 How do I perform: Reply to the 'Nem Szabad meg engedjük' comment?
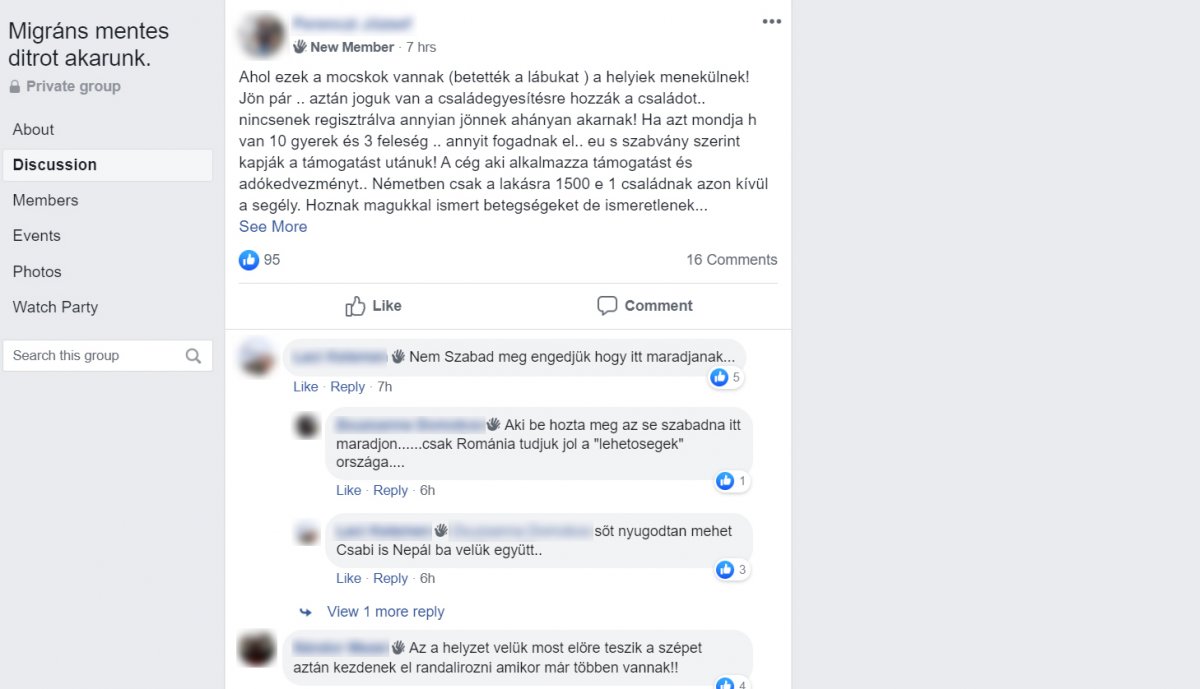(348, 387)
